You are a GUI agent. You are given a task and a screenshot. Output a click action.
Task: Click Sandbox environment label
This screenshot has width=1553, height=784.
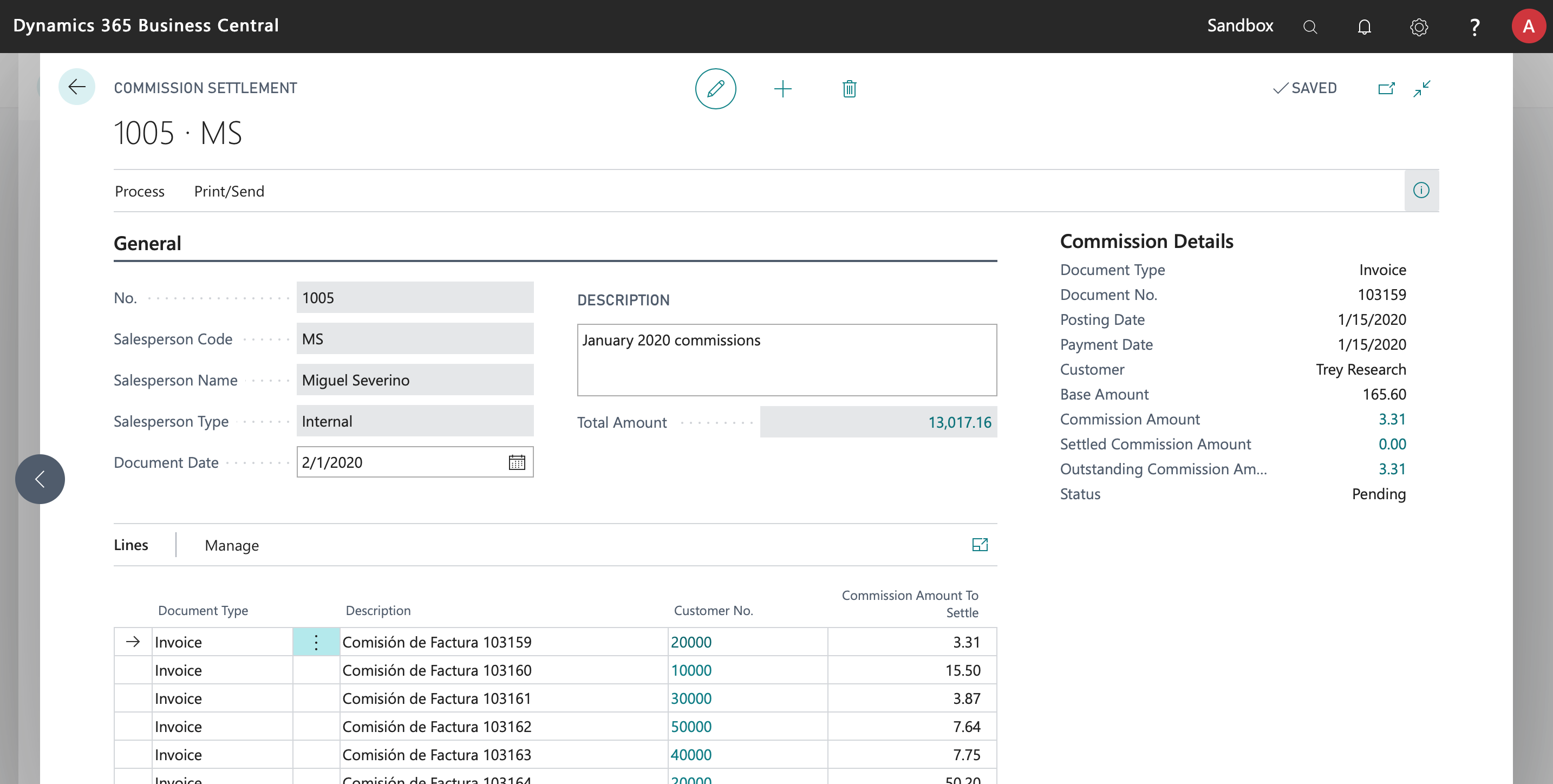[1240, 25]
